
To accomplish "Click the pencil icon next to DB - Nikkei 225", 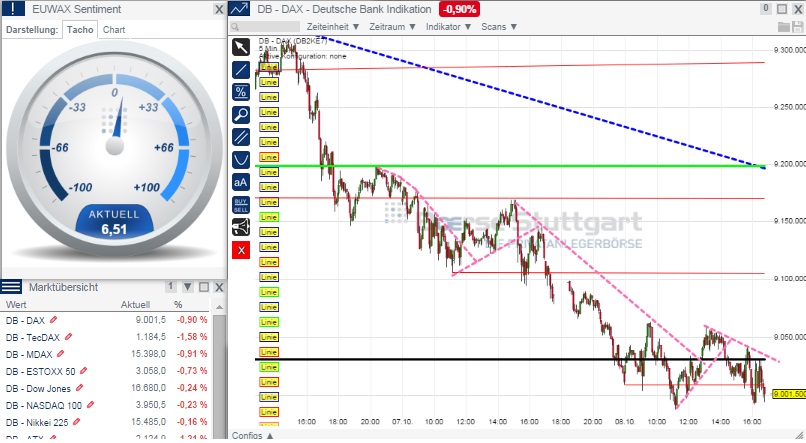I will pos(77,422).
